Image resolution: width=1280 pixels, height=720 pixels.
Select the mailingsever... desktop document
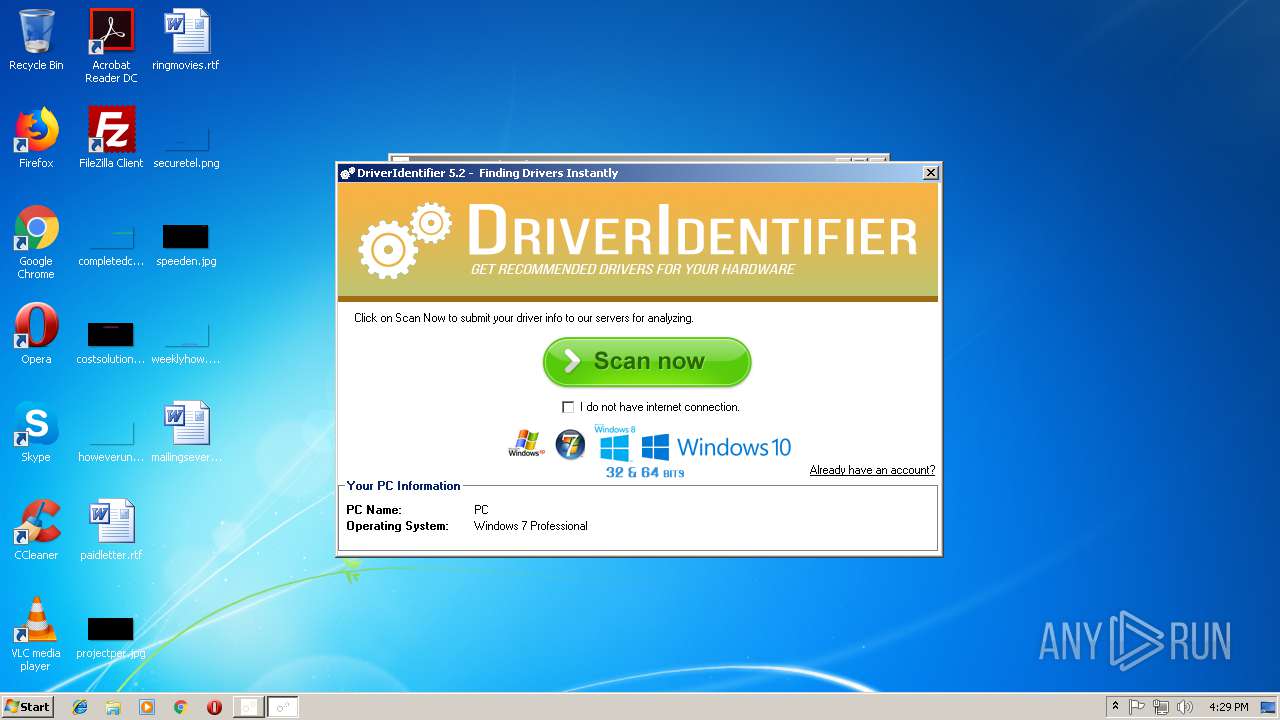(x=186, y=432)
